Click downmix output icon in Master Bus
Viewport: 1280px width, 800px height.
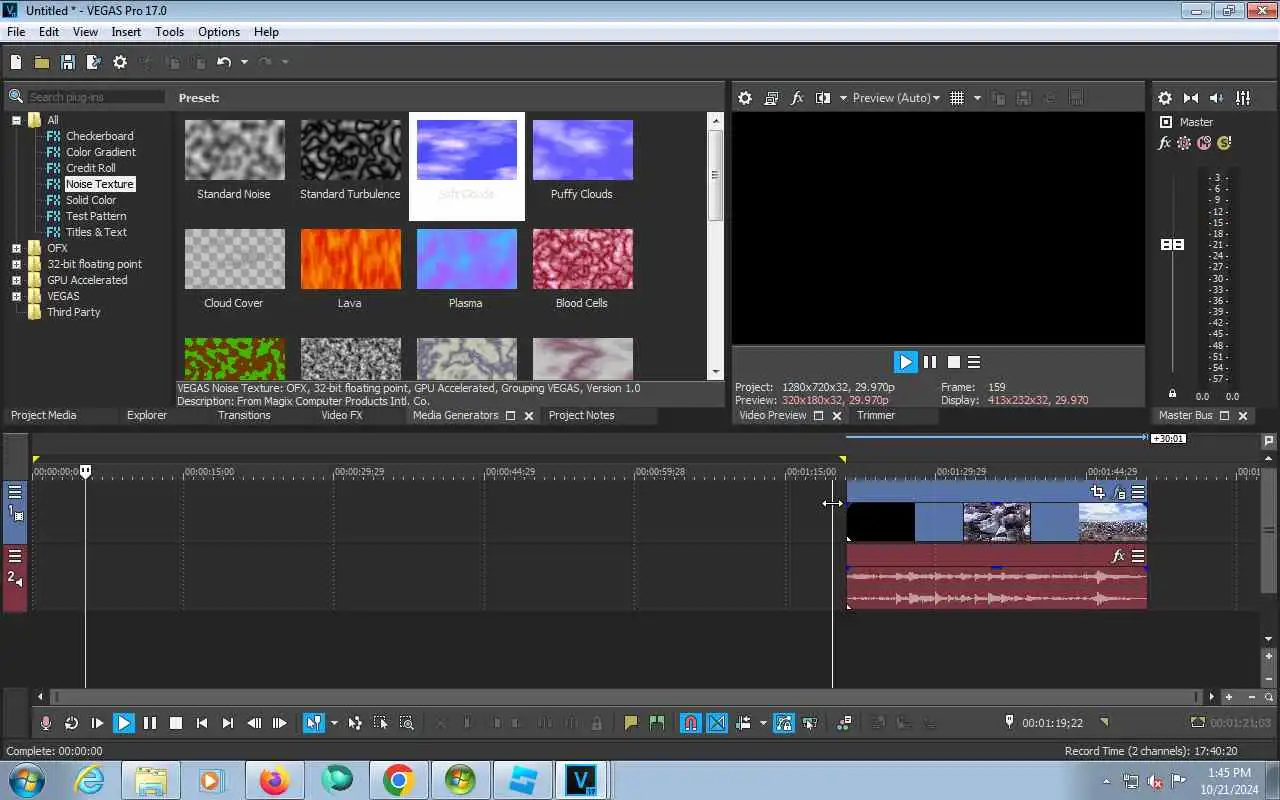click(x=1191, y=98)
